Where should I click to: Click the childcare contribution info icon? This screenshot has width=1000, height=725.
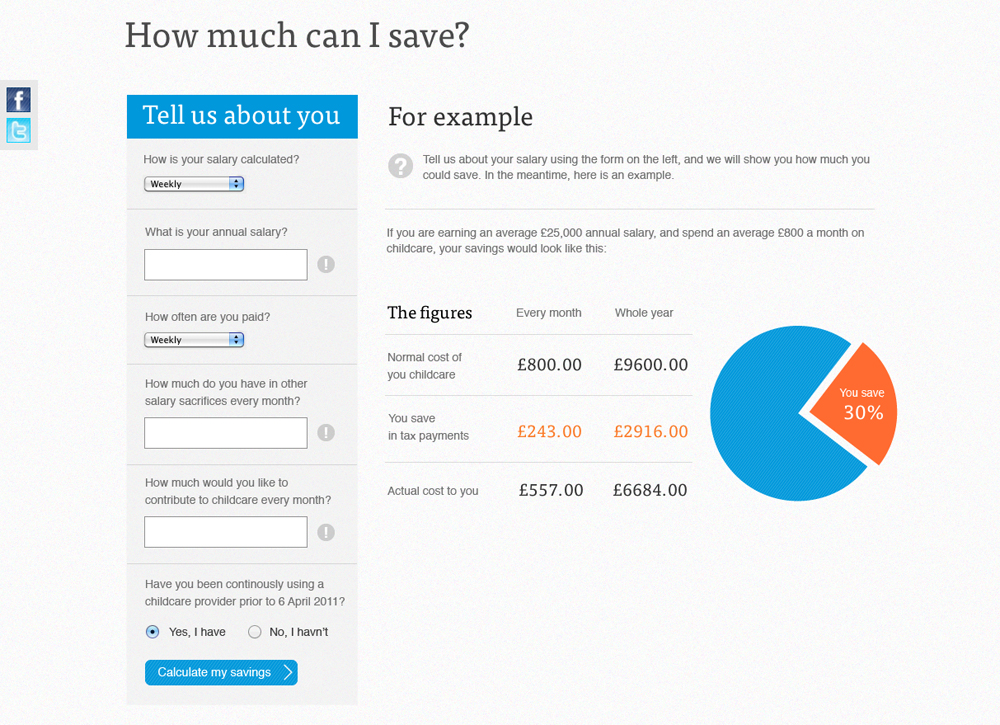326,532
